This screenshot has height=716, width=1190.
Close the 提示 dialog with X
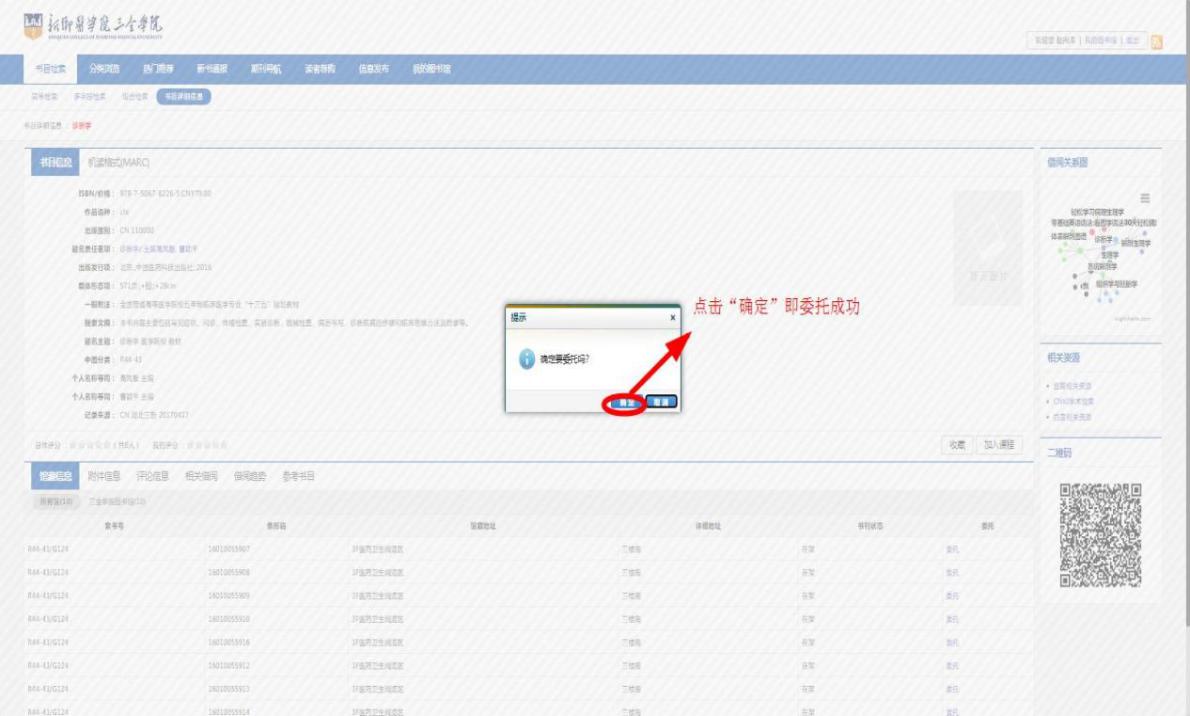pyautogui.click(x=672, y=317)
